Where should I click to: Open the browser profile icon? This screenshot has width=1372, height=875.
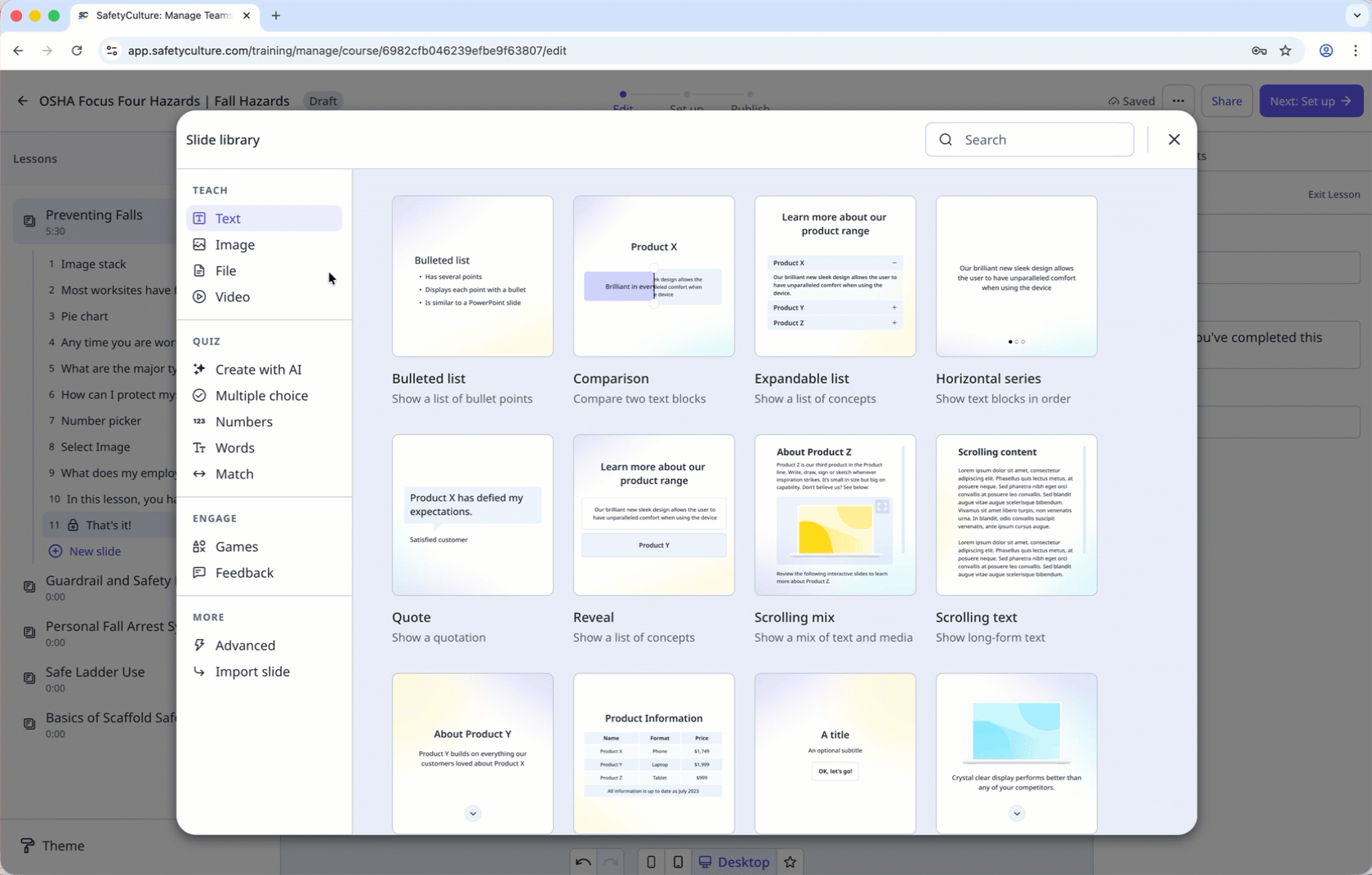coord(1326,51)
